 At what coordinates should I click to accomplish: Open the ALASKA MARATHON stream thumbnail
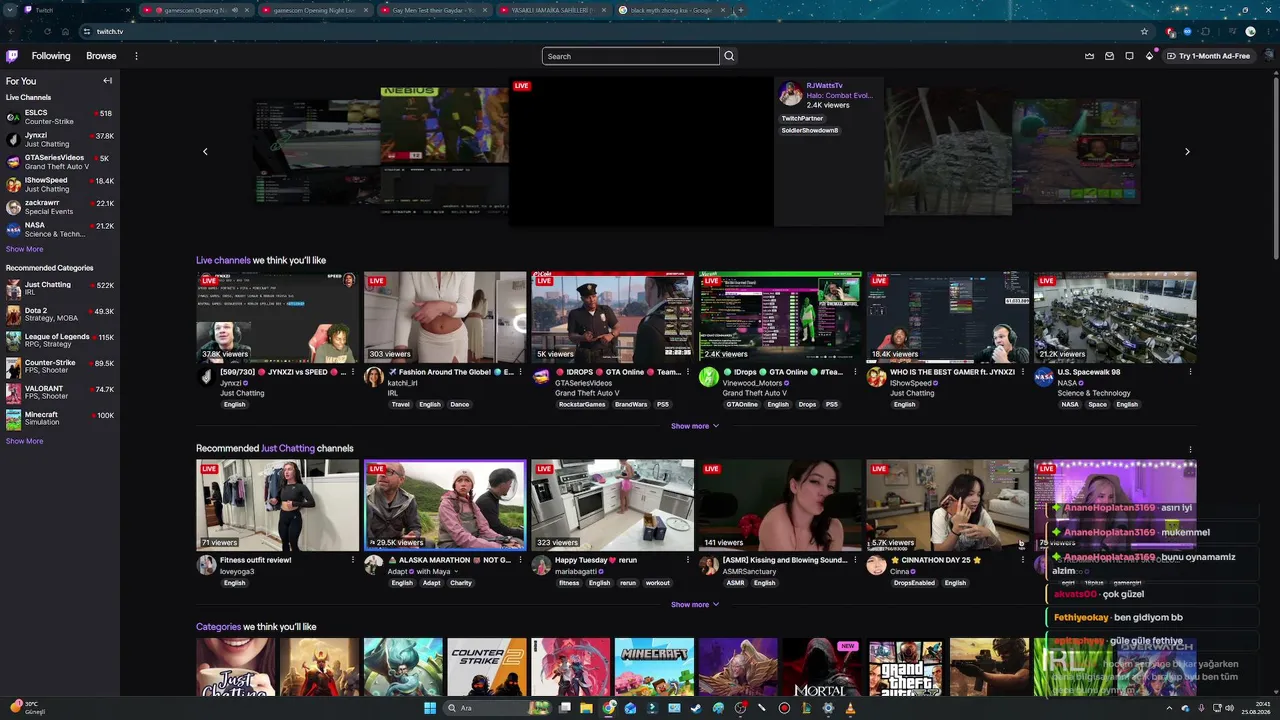coord(445,505)
